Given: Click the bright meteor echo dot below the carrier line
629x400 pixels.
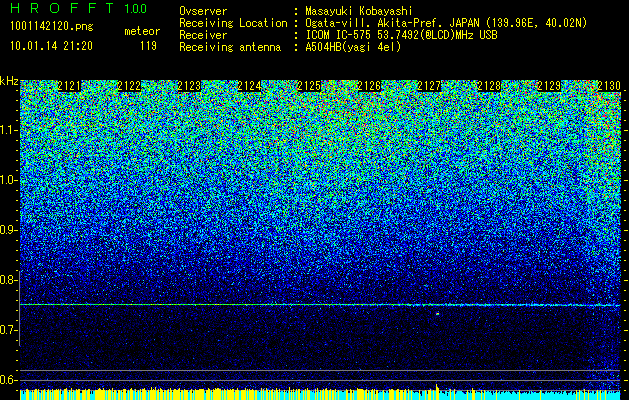Looking at the screenshot, I should [438, 314].
